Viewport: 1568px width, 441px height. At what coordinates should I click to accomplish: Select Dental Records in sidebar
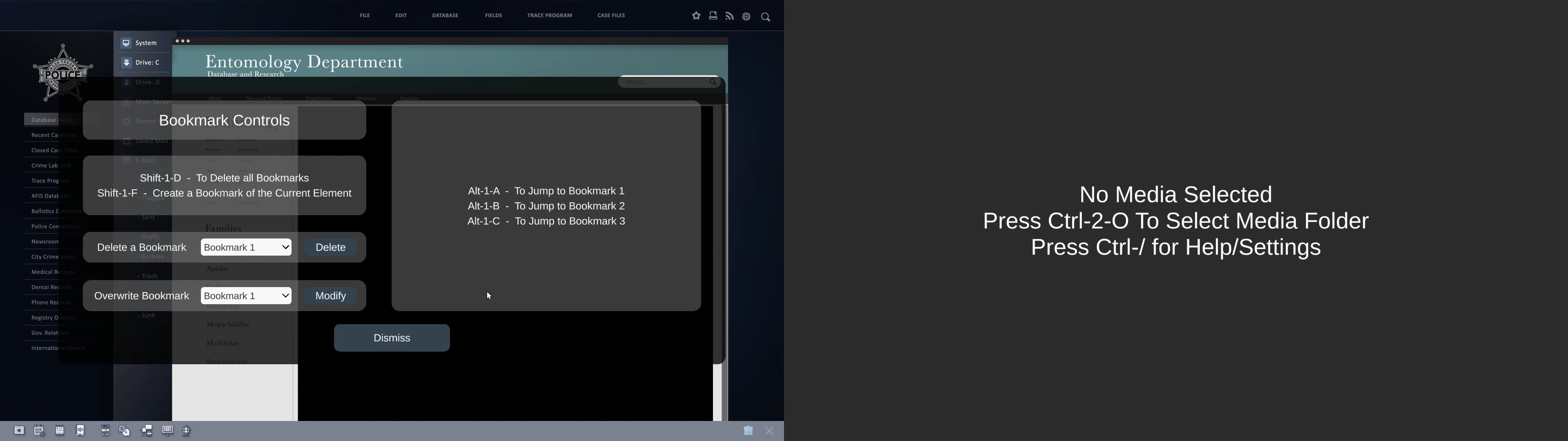pyautogui.click(x=51, y=287)
